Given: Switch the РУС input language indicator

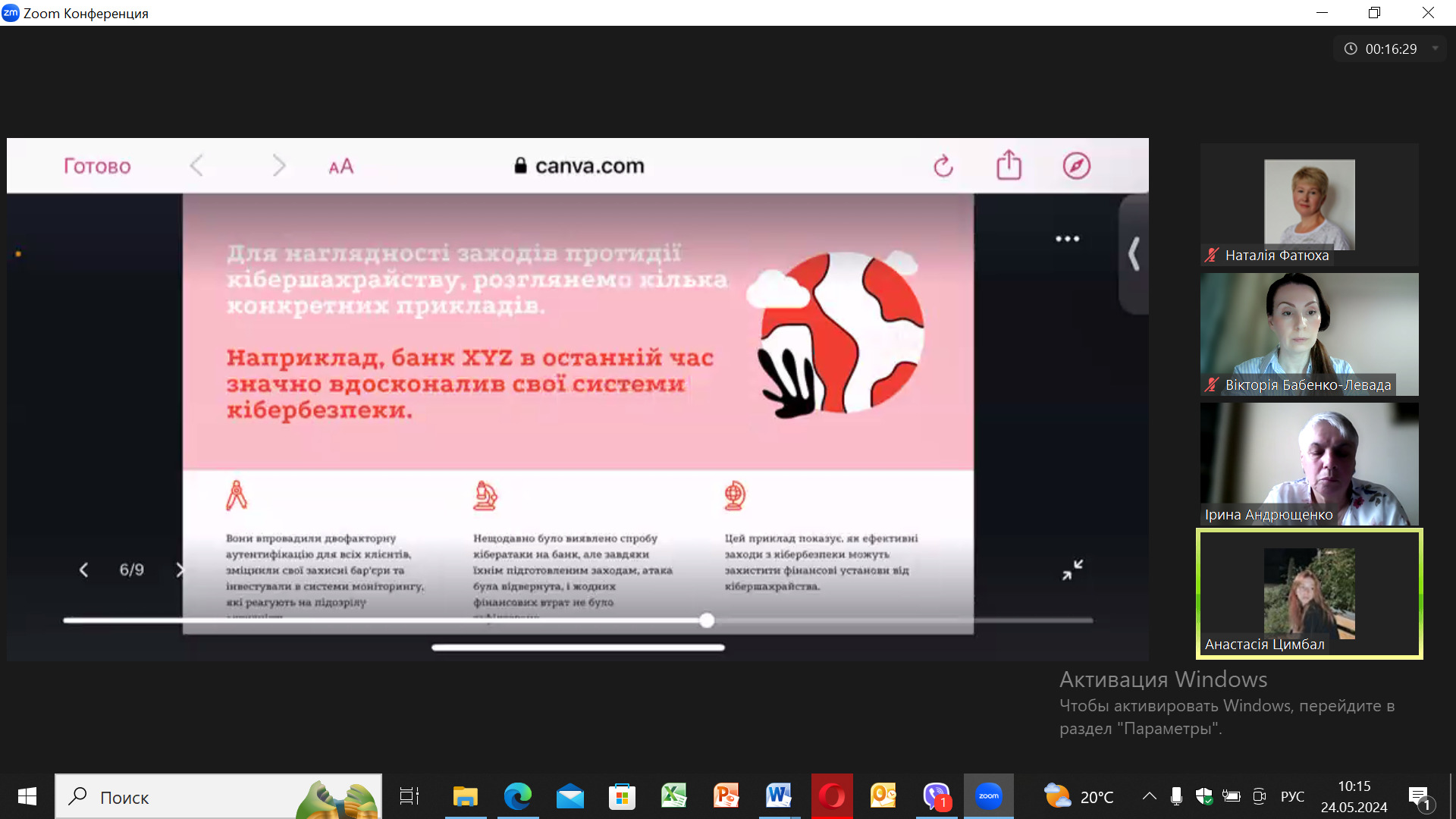Looking at the screenshot, I should [x=1292, y=796].
